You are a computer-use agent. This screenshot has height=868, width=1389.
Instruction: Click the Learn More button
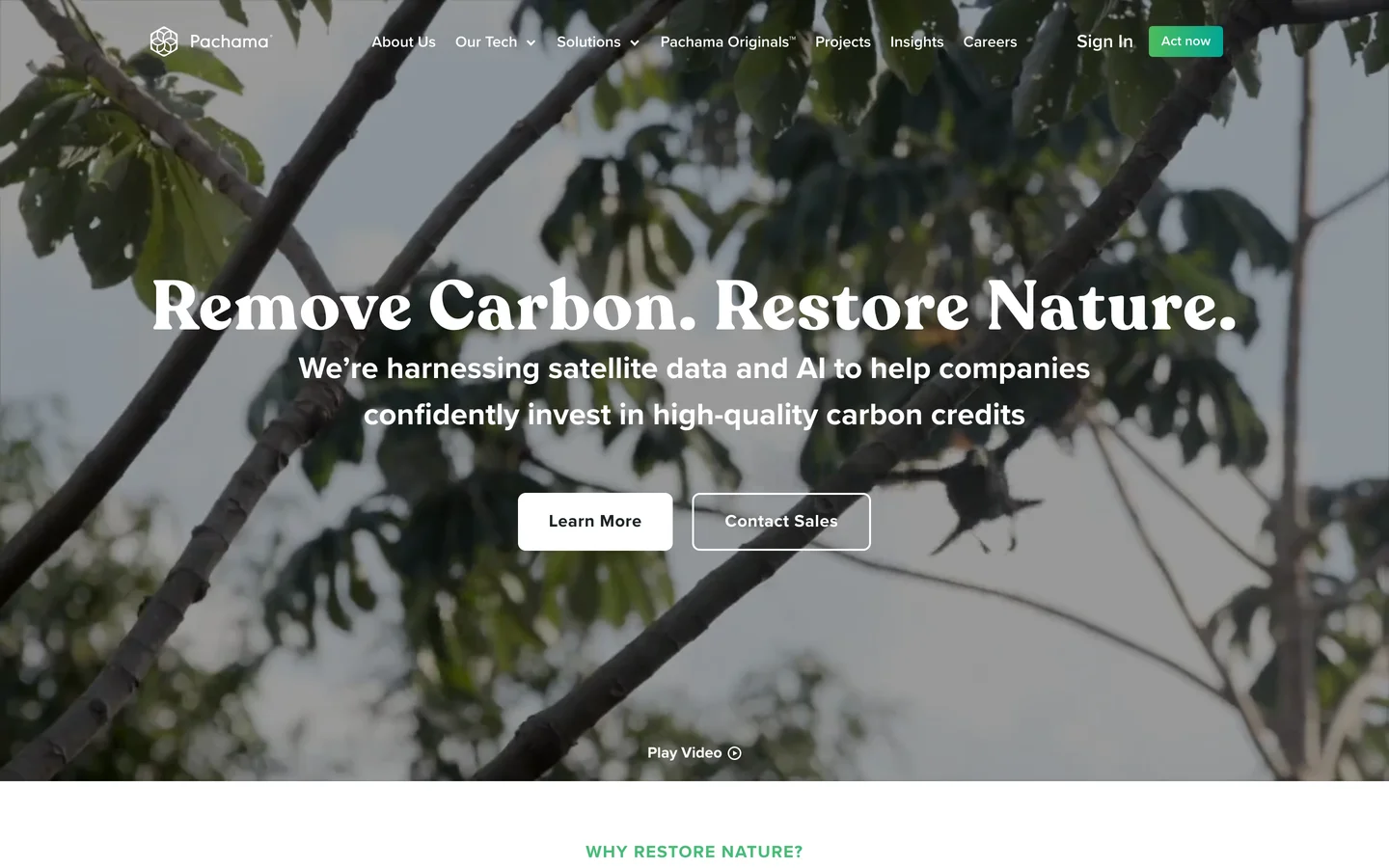pyautogui.click(x=595, y=522)
